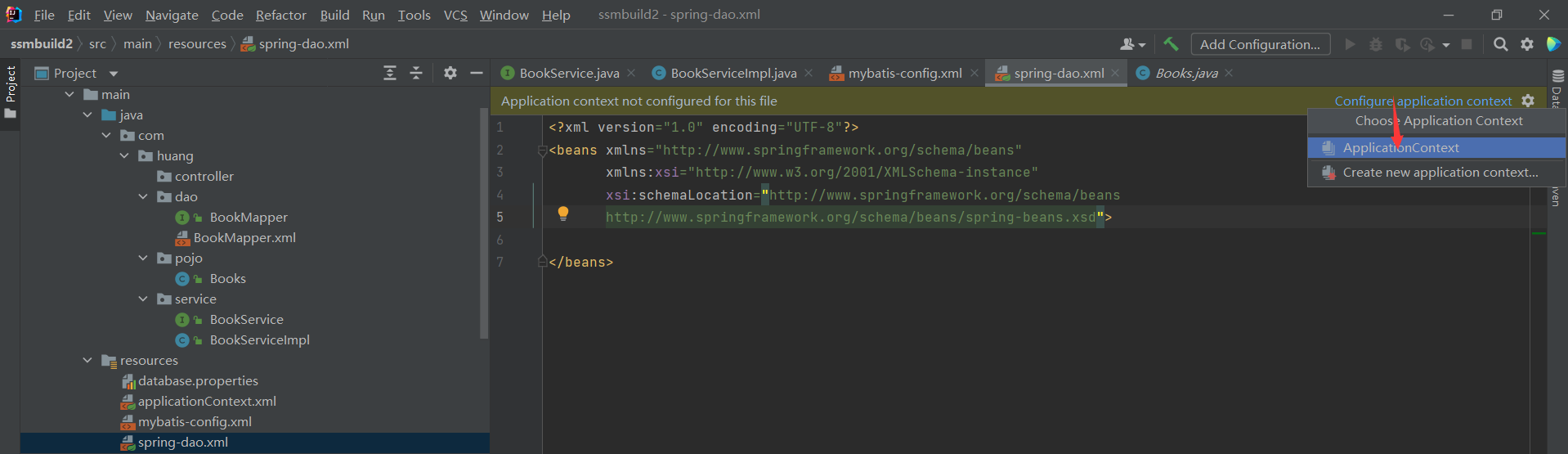Collapse the main folder in tree
Viewport: 1568px width, 454px height.
click(69, 94)
